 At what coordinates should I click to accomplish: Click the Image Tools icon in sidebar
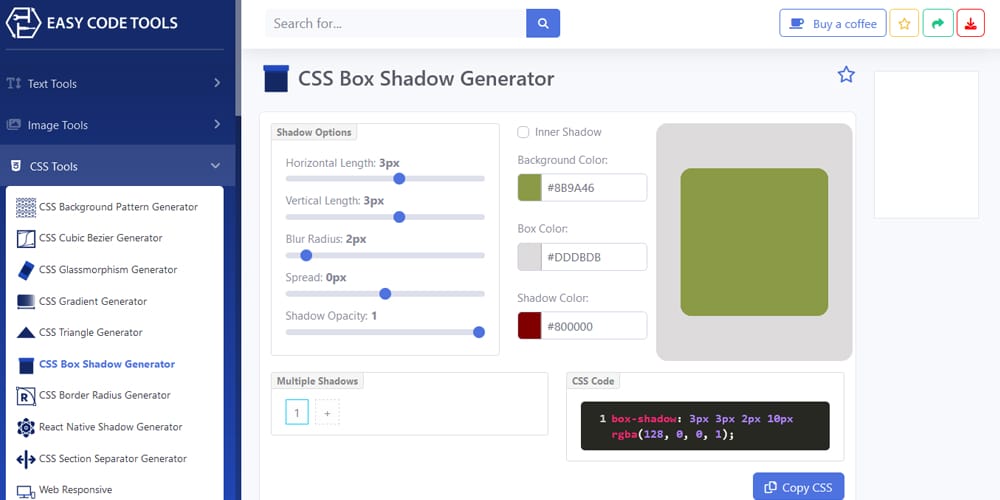(14, 125)
